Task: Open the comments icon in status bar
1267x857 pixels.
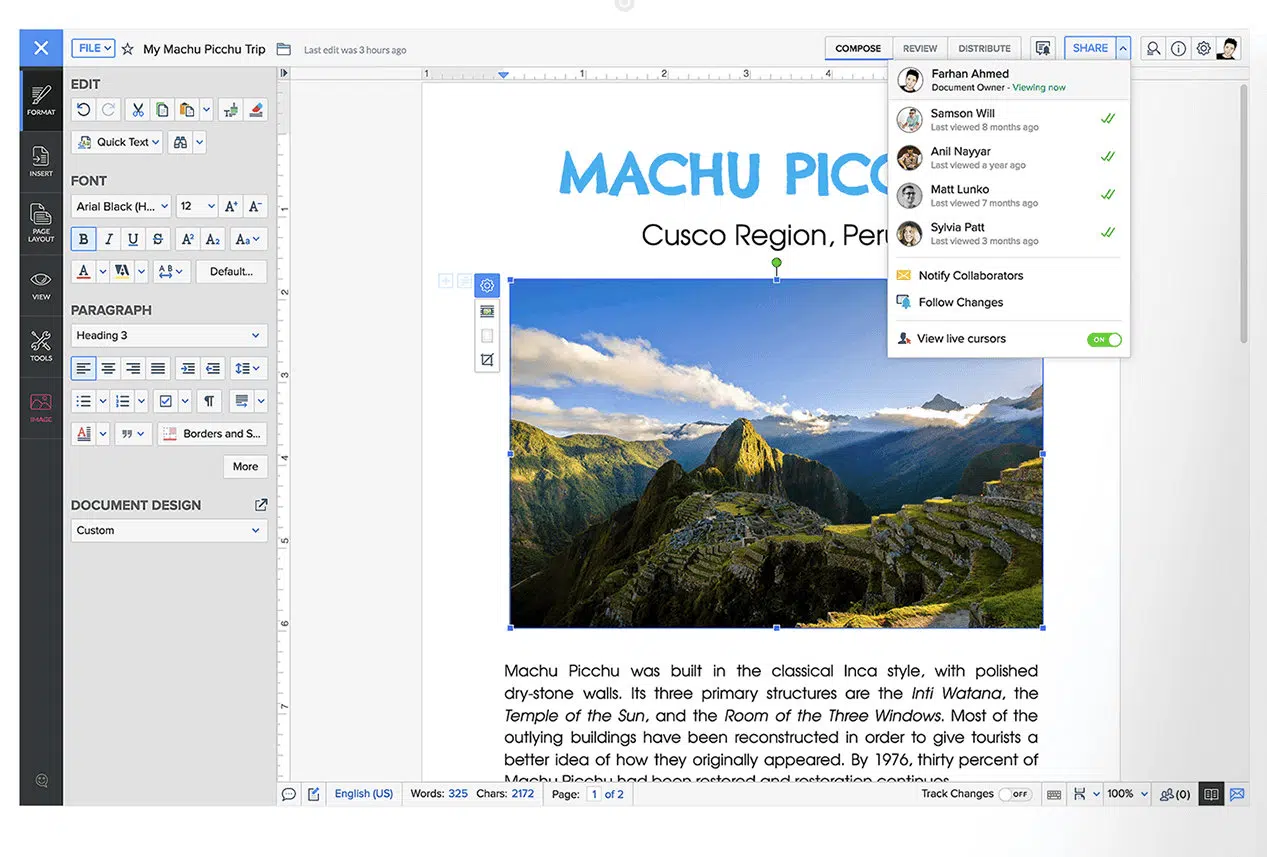Action: click(289, 794)
